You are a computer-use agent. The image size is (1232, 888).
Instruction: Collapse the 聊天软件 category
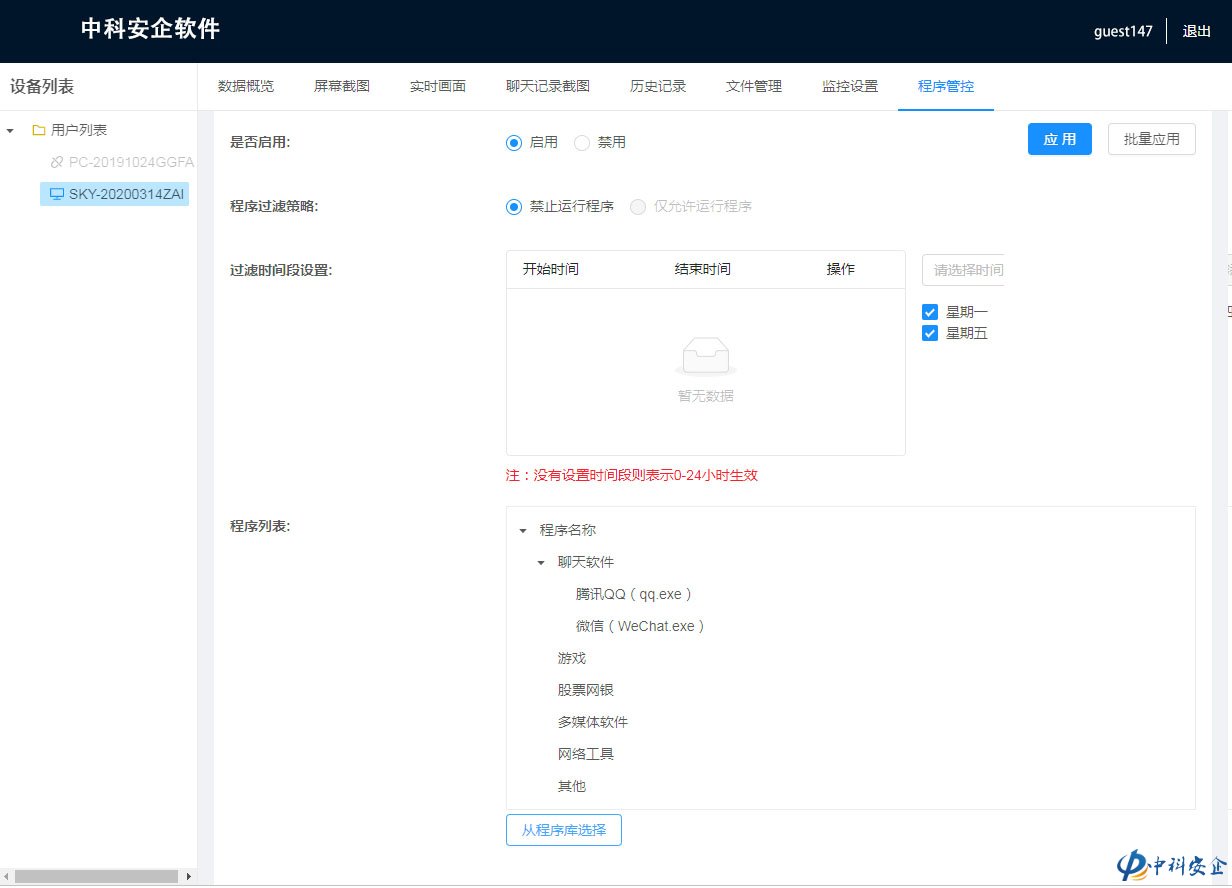tap(541, 563)
